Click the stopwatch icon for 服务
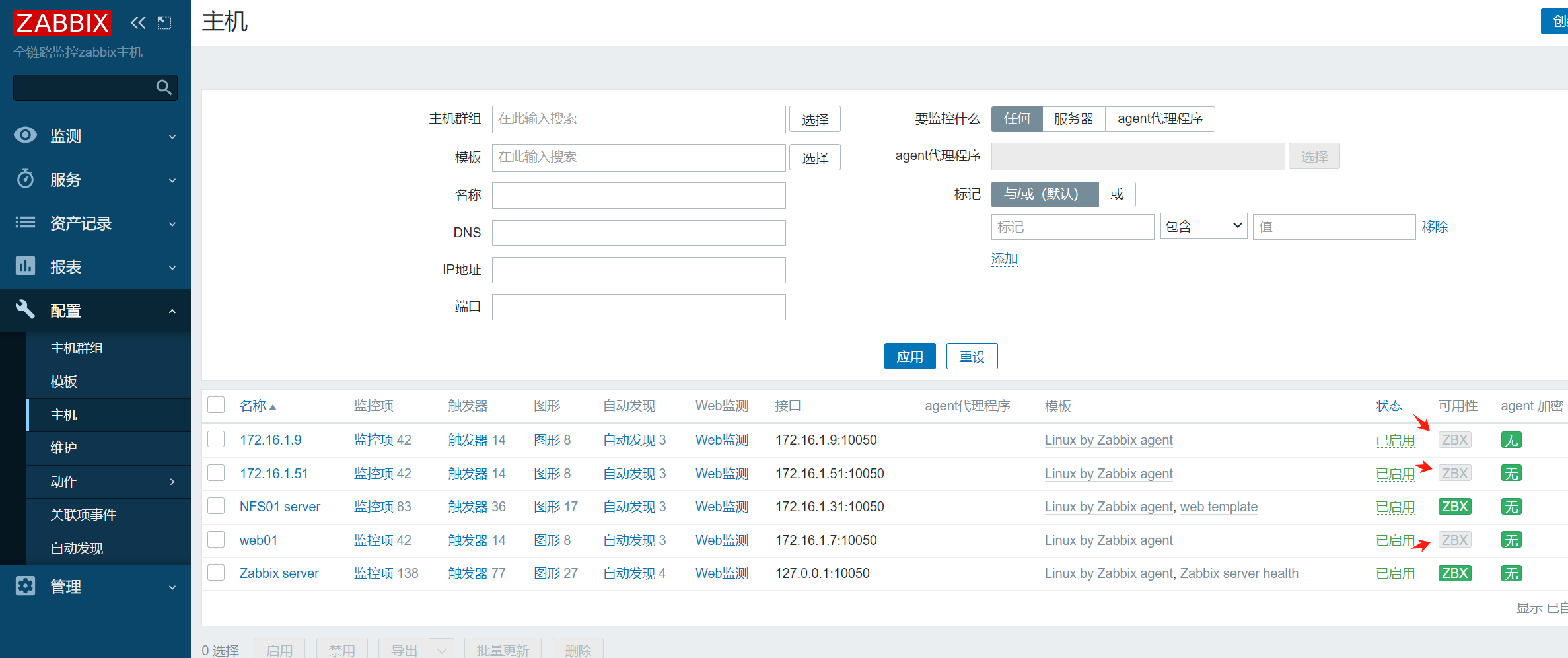Screen dimensions: 1568x658 tap(25, 179)
